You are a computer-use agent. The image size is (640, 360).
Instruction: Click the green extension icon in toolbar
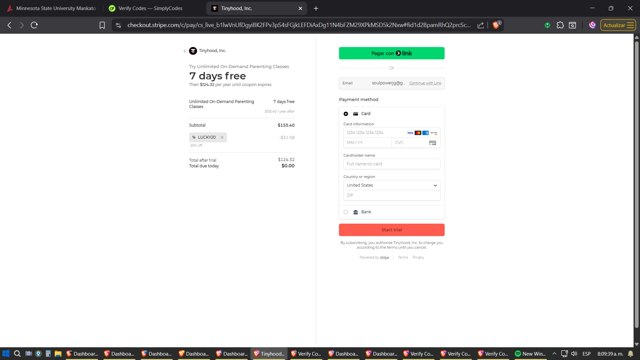point(547,25)
